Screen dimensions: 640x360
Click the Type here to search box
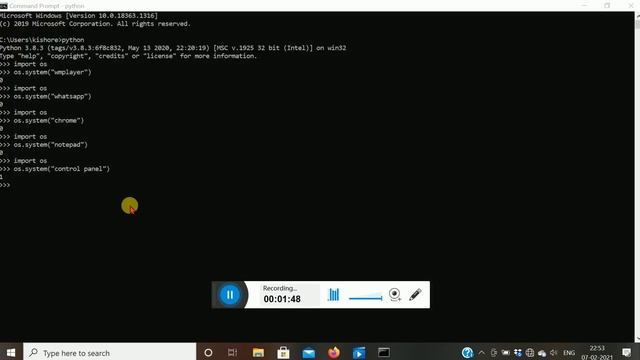(x=110, y=353)
